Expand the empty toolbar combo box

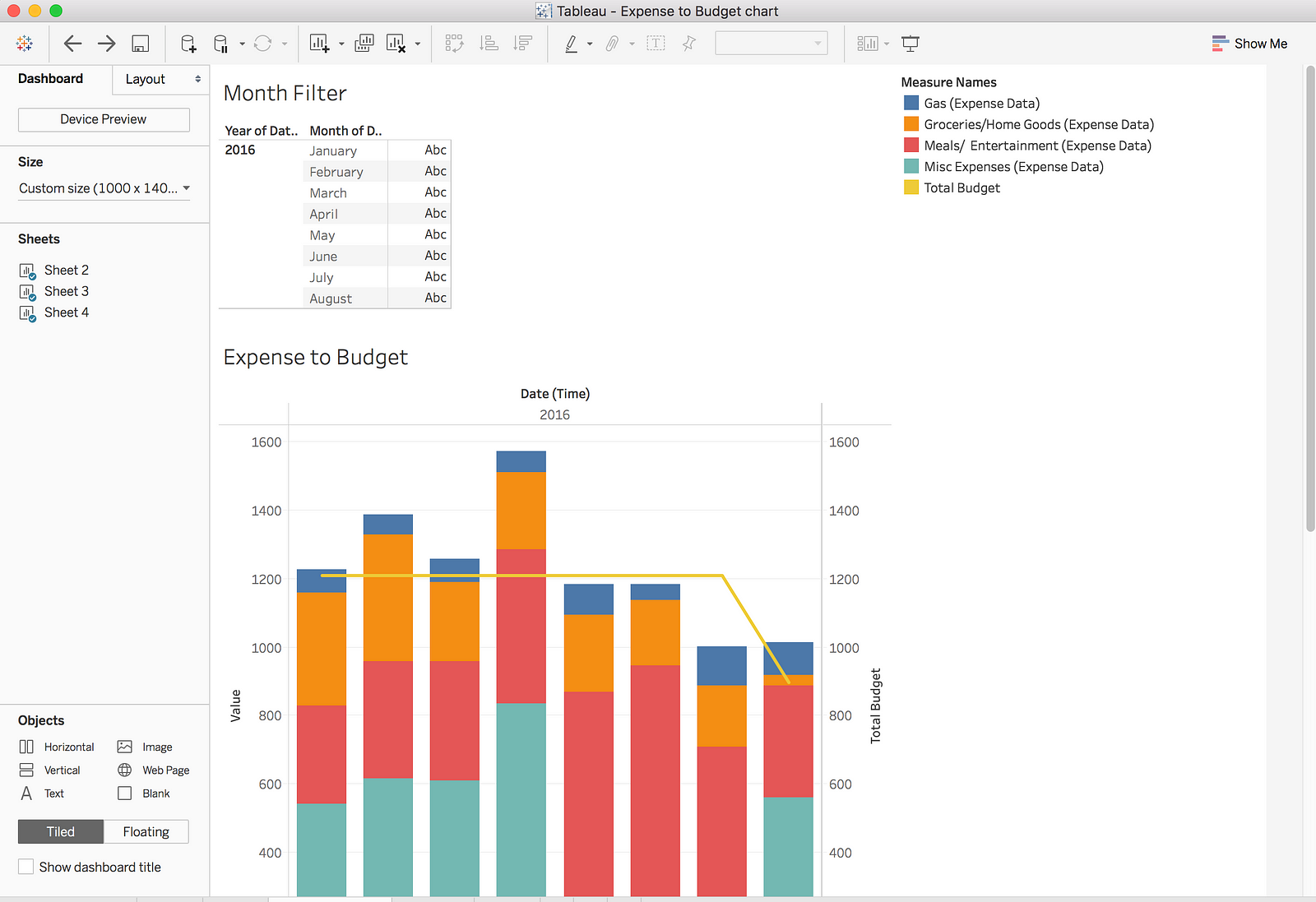(x=771, y=44)
